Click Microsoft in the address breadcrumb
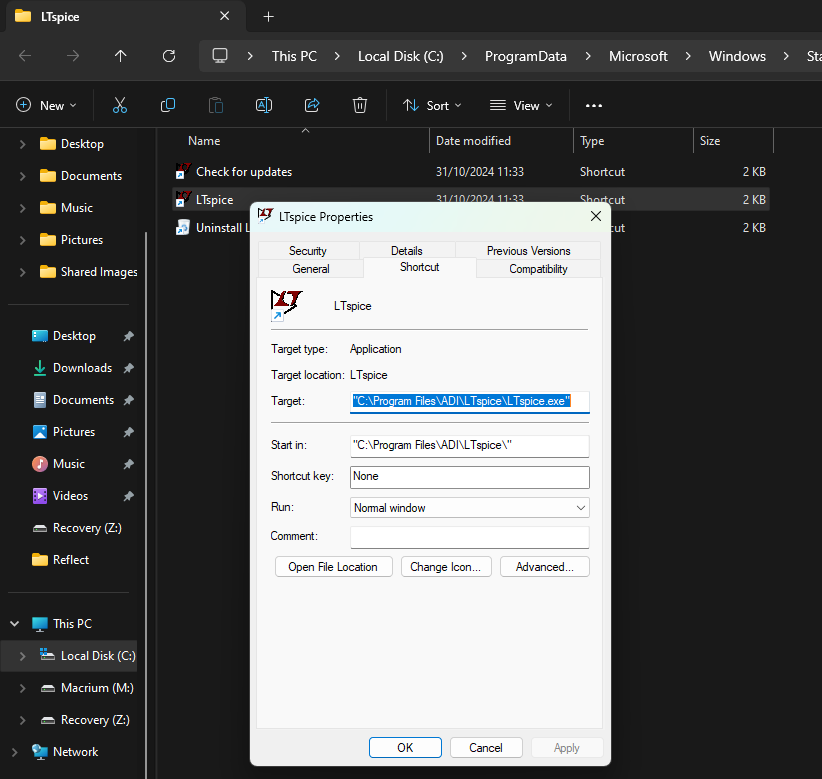The image size is (822, 779). pyautogui.click(x=638, y=56)
